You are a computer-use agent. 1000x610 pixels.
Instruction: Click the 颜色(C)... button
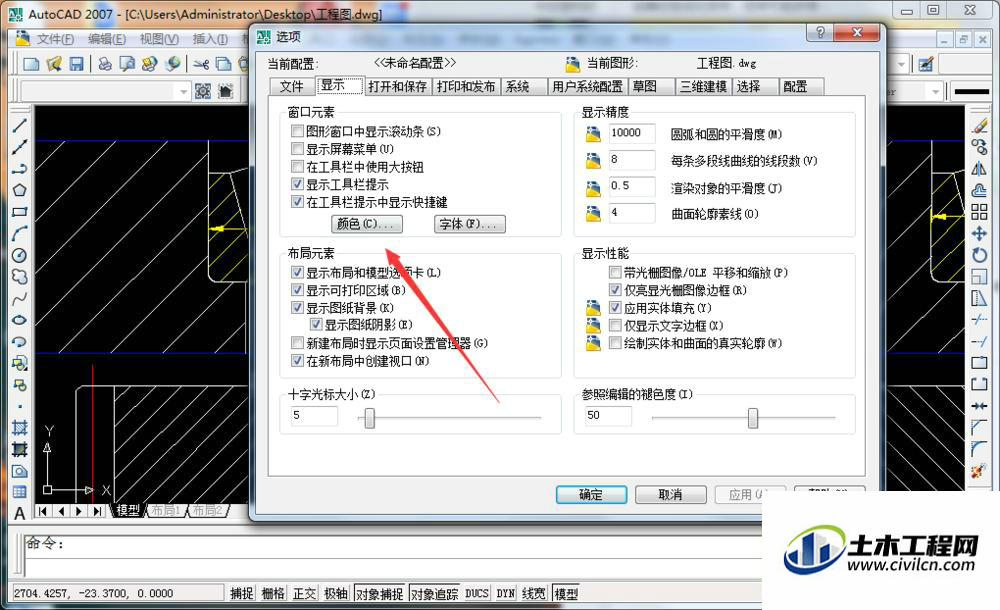click(366, 224)
